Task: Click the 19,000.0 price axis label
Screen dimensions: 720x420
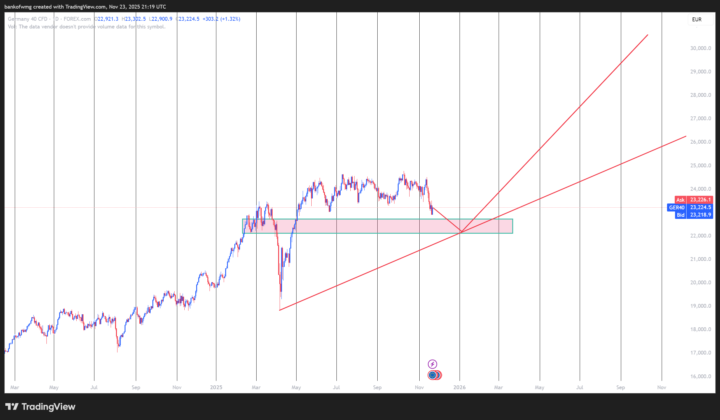Action: point(701,306)
